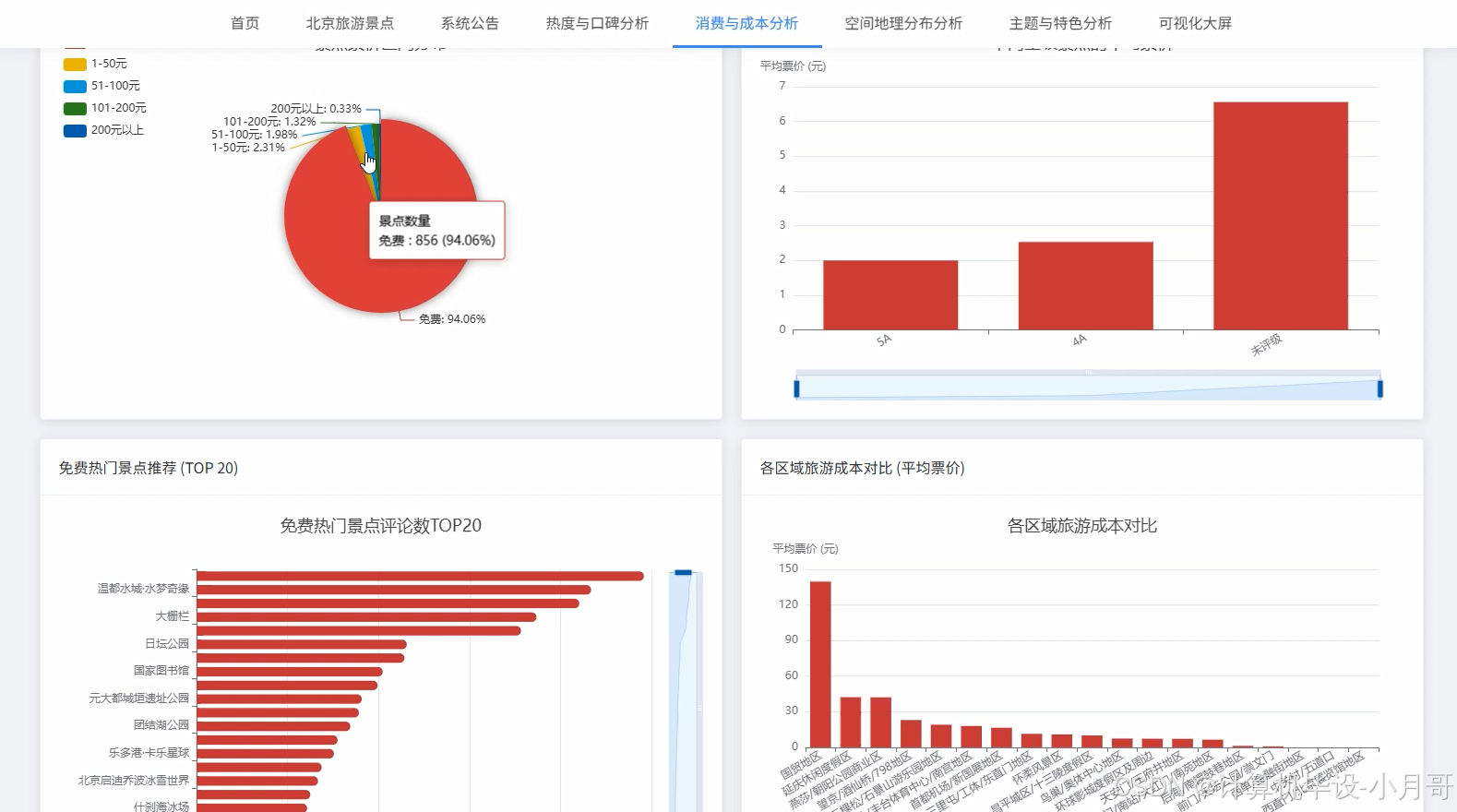Click label 51-100元: 1.98%

[255, 135]
